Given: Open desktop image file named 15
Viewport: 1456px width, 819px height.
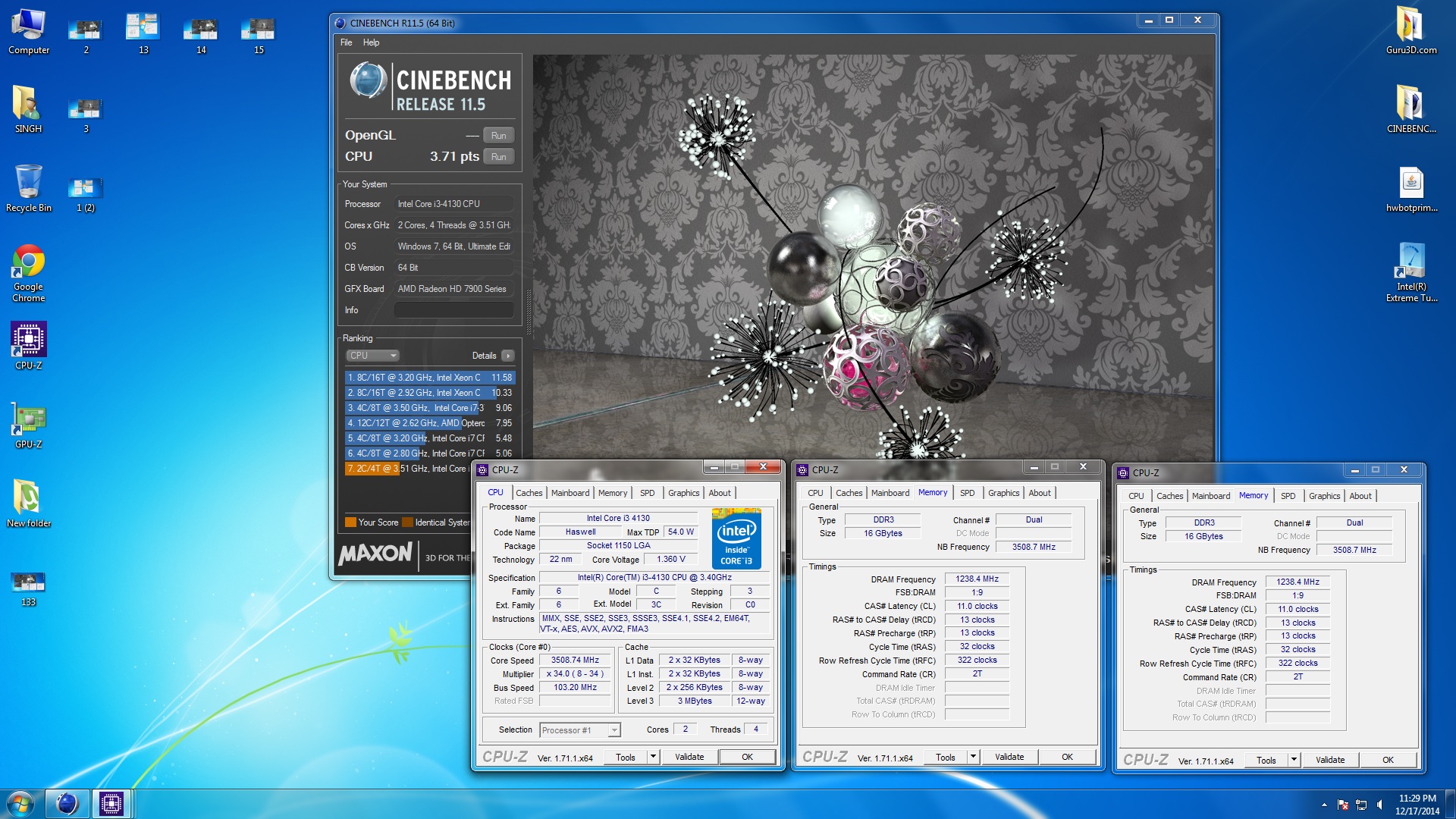Looking at the screenshot, I should (x=259, y=34).
